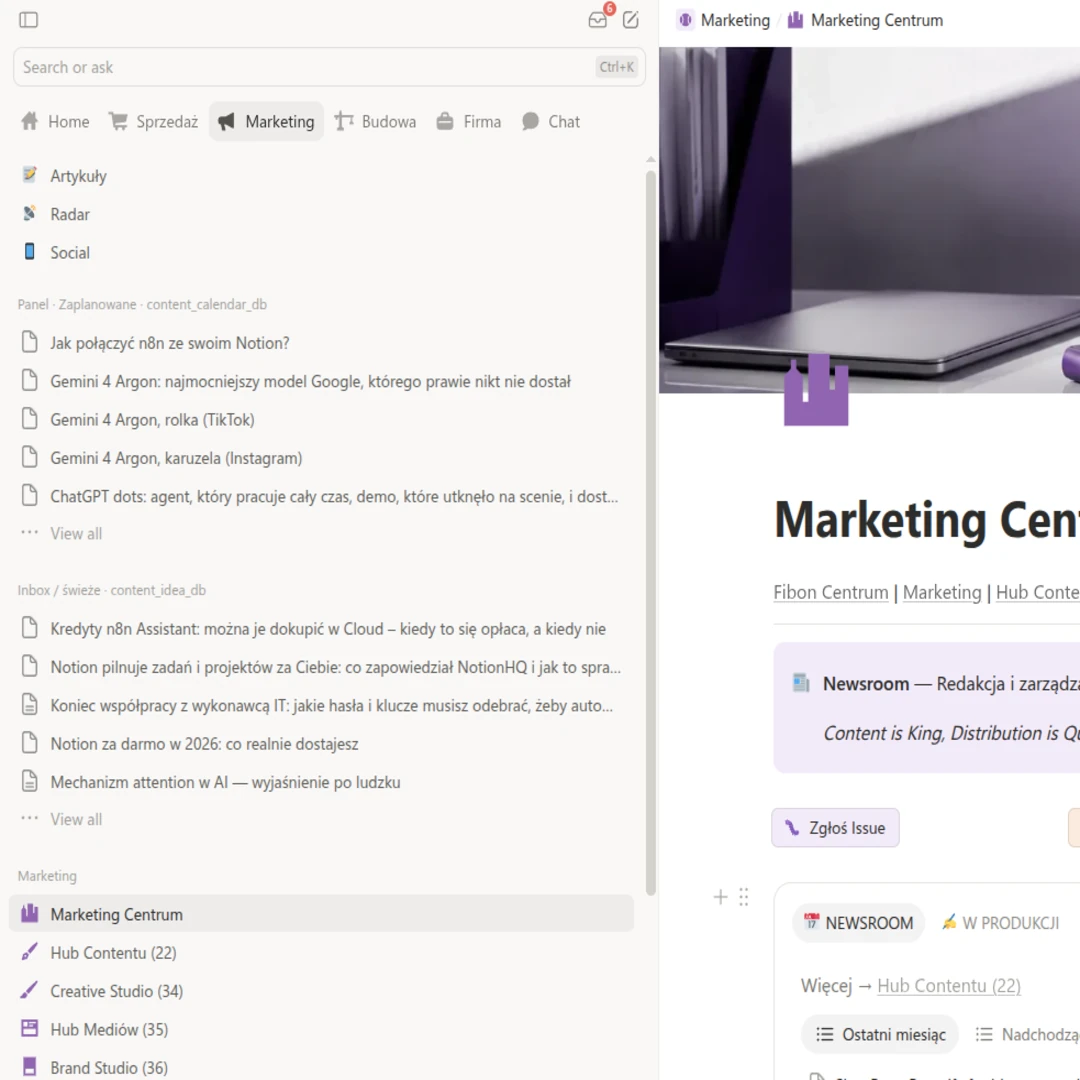
Task: Click the Hub Mediów layout icon
Action: coord(29,1029)
